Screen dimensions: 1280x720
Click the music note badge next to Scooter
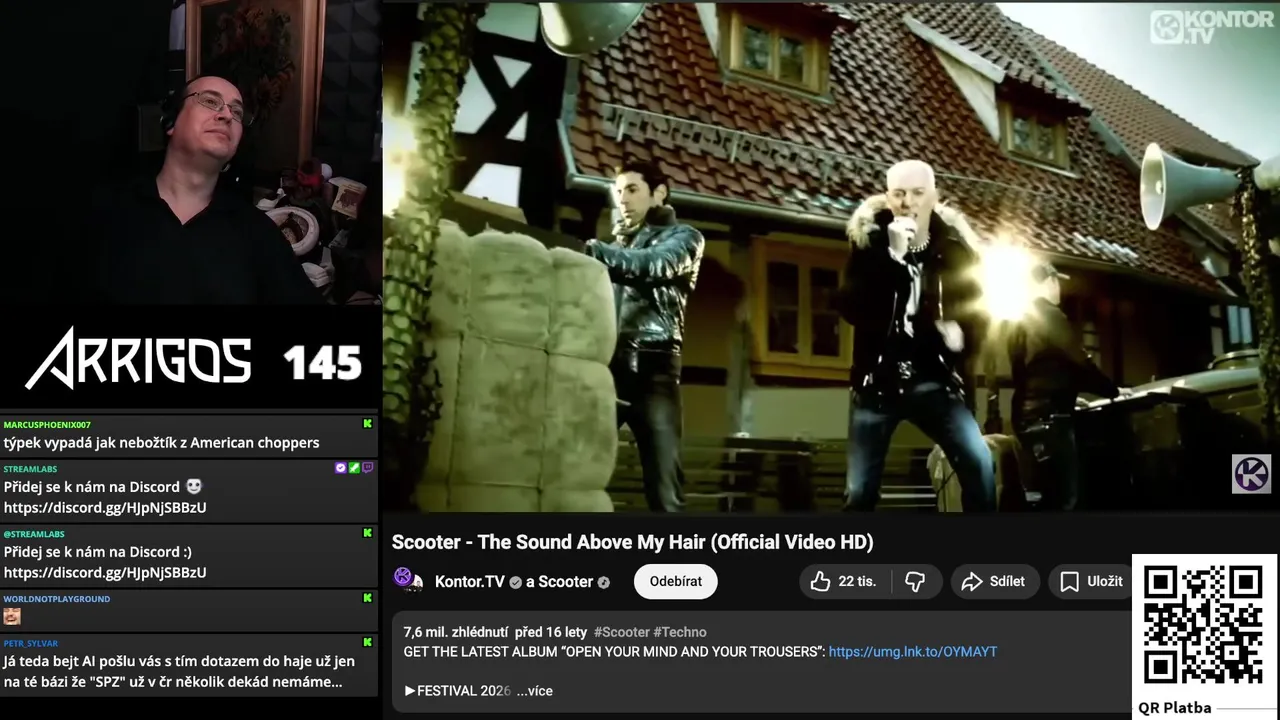tap(603, 582)
